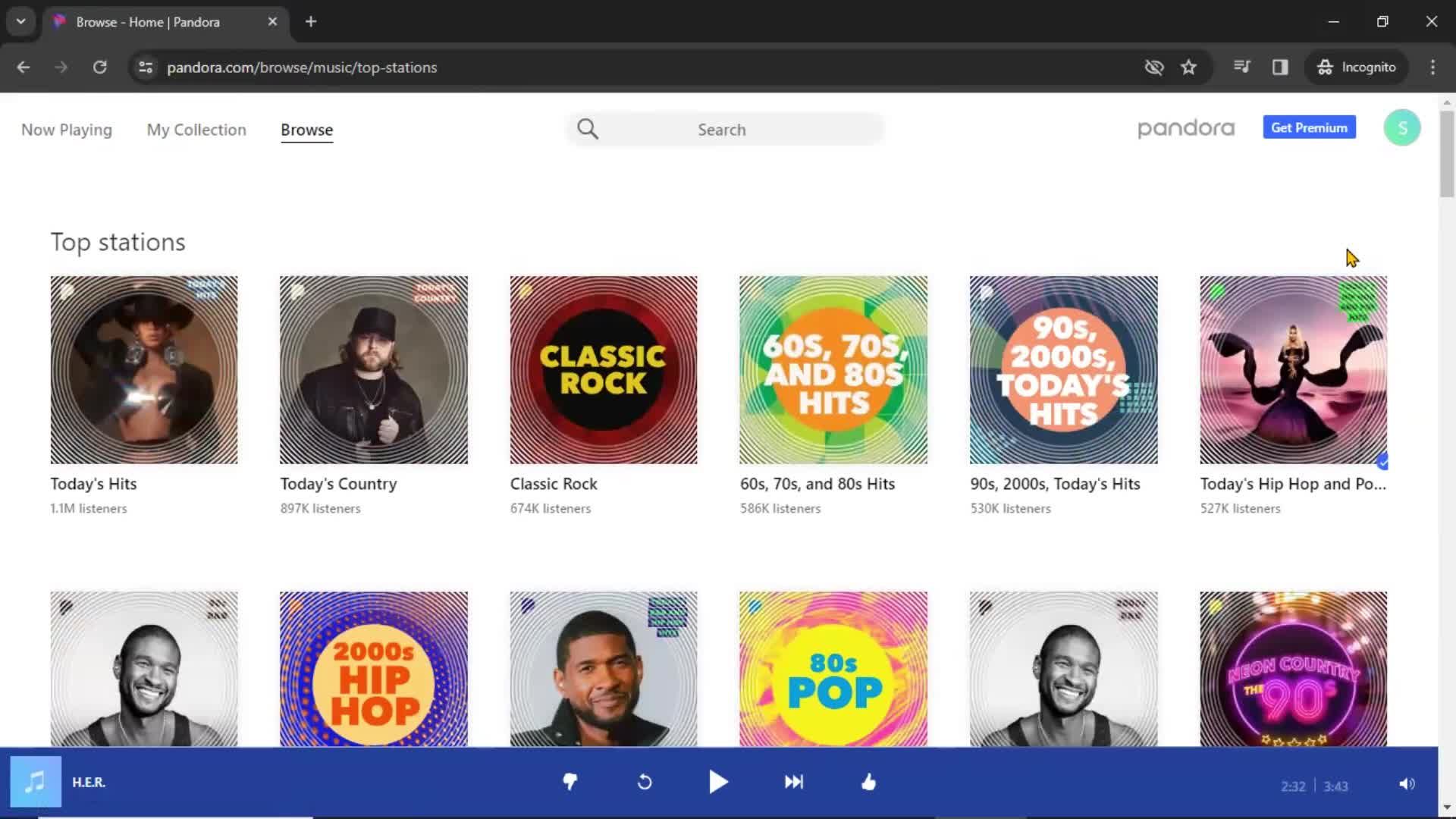
Task: Open the media control icon in toolbar
Action: [x=1241, y=67]
